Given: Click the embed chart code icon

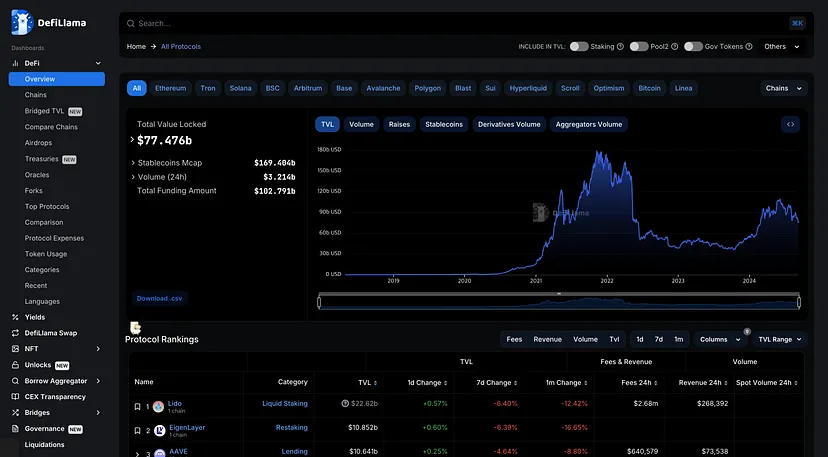Looking at the screenshot, I should click(x=790, y=124).
